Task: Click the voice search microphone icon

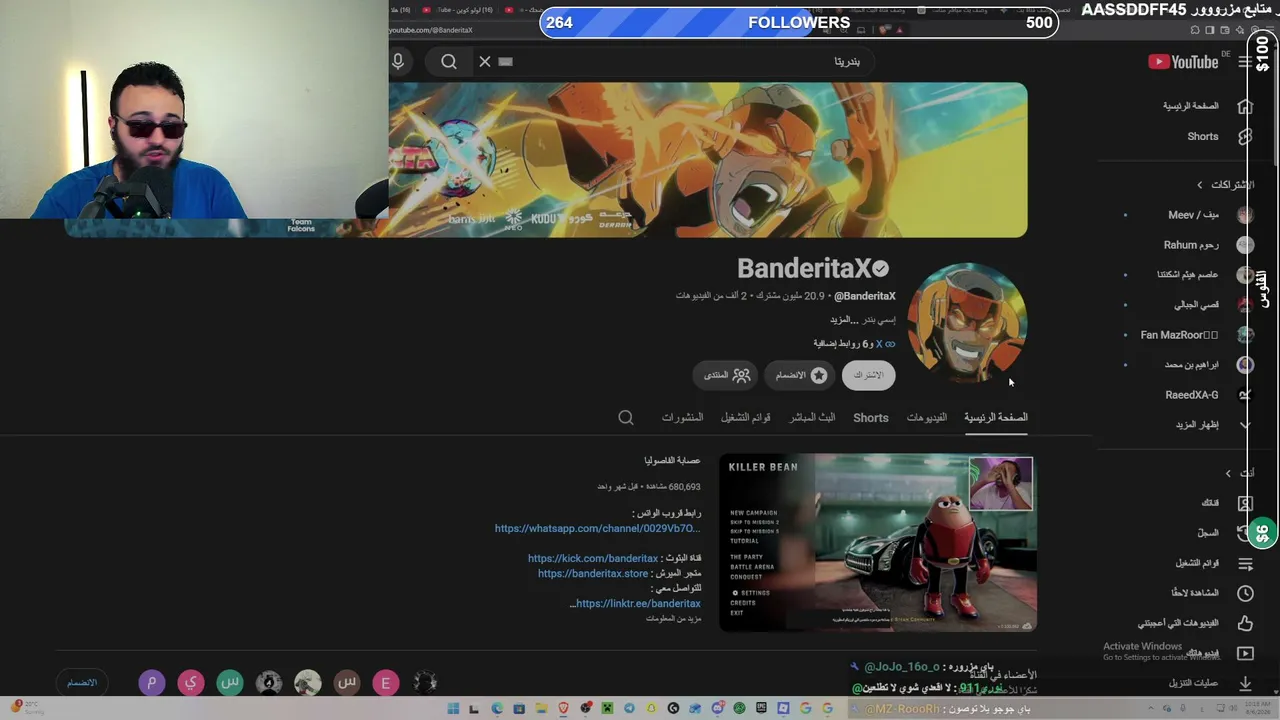Action: 398,61
